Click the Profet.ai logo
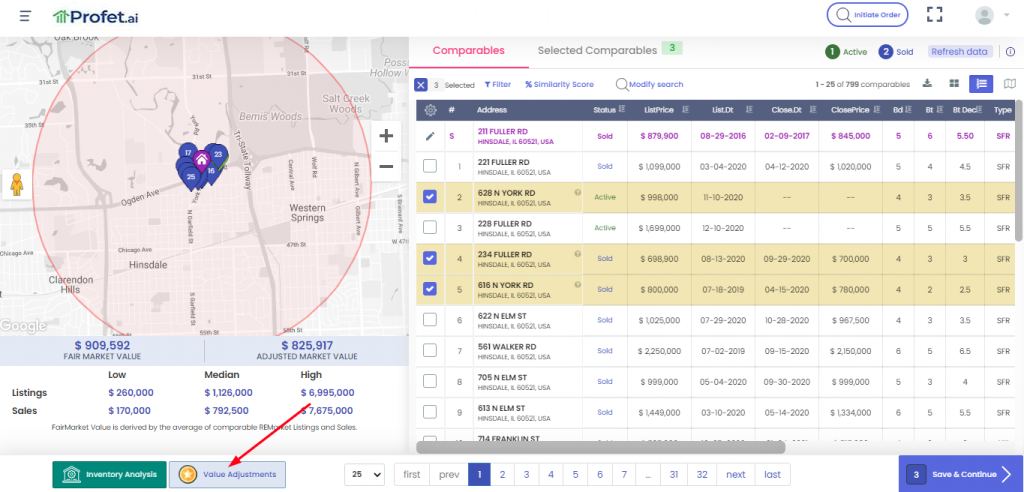This screenshot has height=492, width=1024. tap(95, 16)
